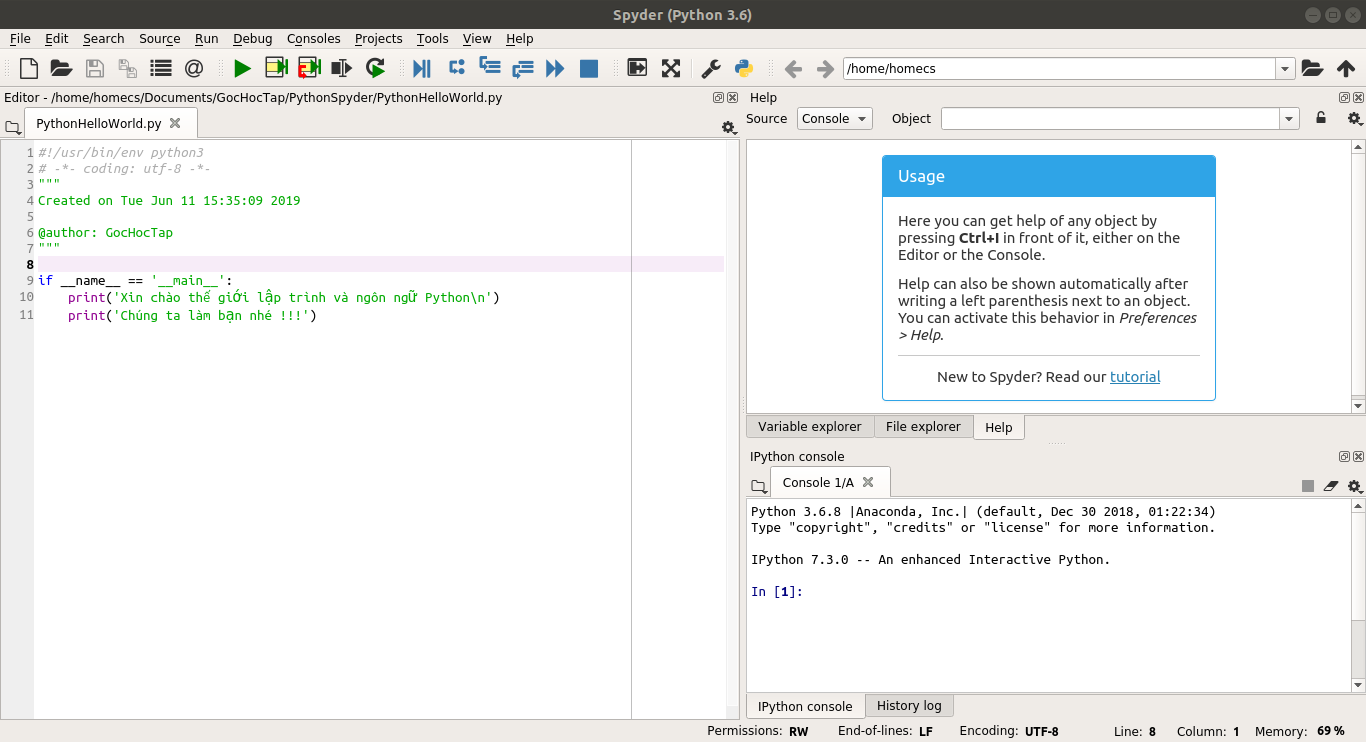Switch to the History log tab
This screenshot has width=1366, height=742.
click(x=908, y=706)
